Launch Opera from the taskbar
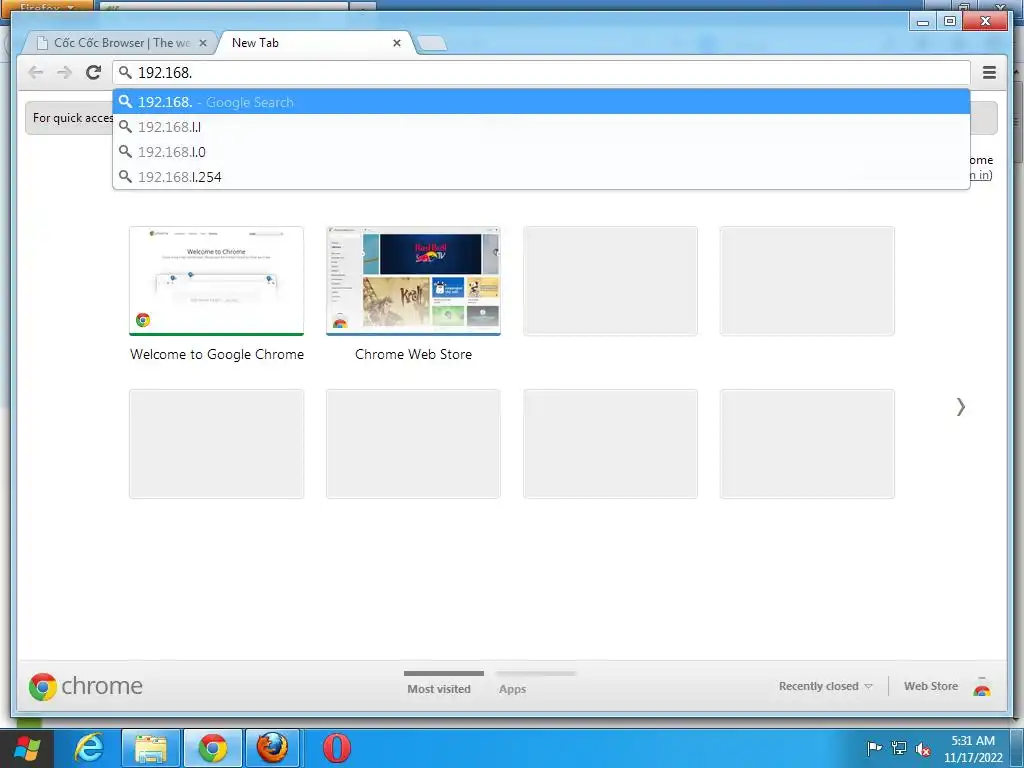Screen dimensions: 1024x768 click(336, 748)
